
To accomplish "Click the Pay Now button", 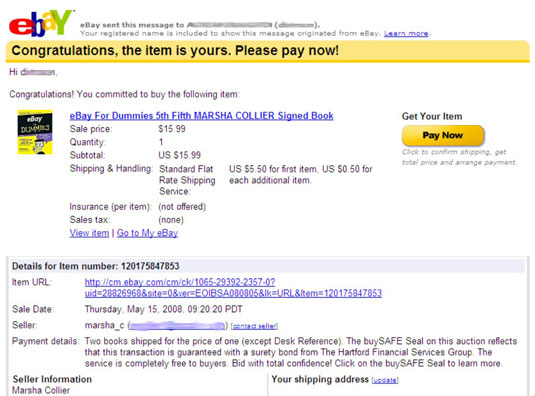I will coord(443,135).
